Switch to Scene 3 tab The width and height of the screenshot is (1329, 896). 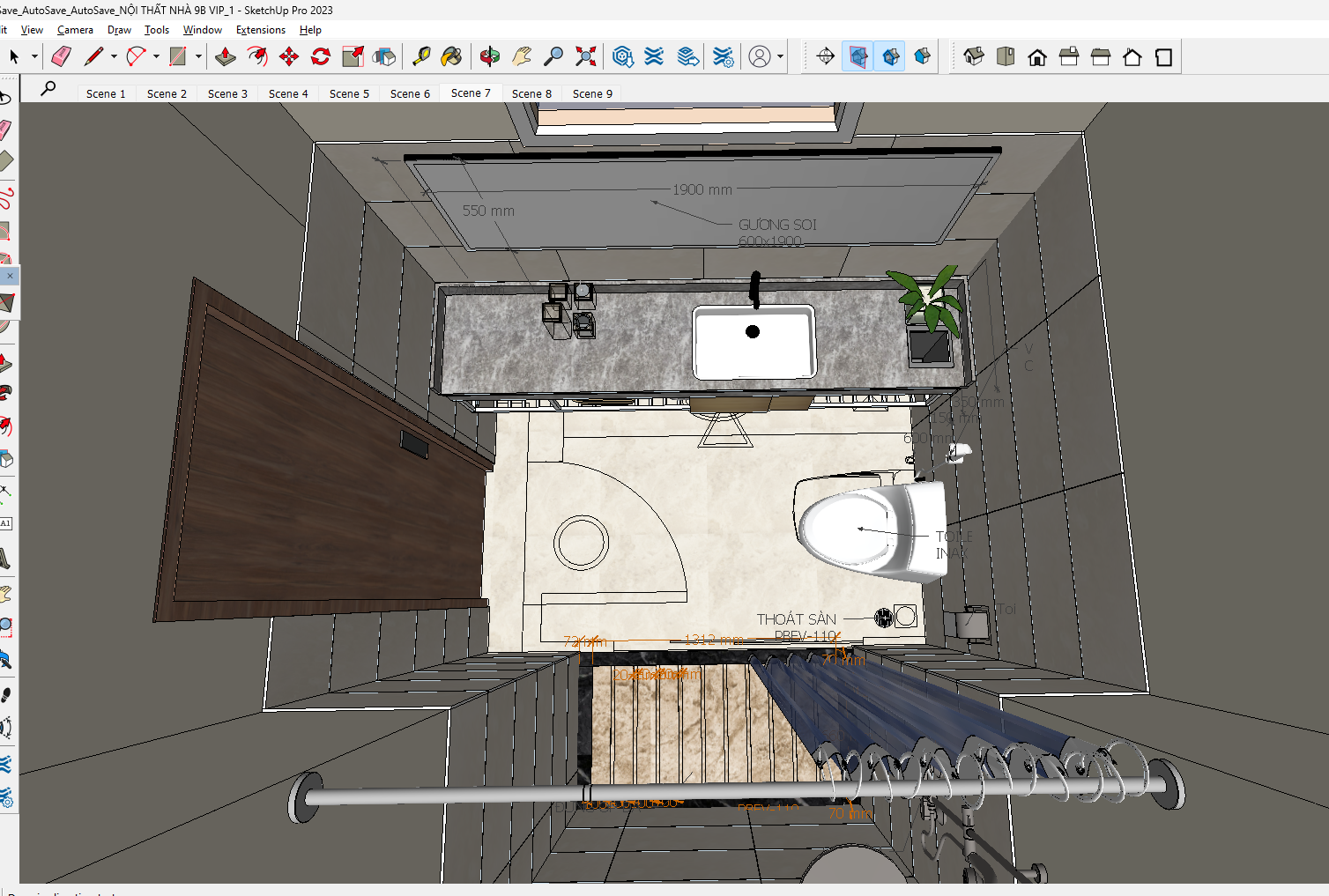(227, 93)
